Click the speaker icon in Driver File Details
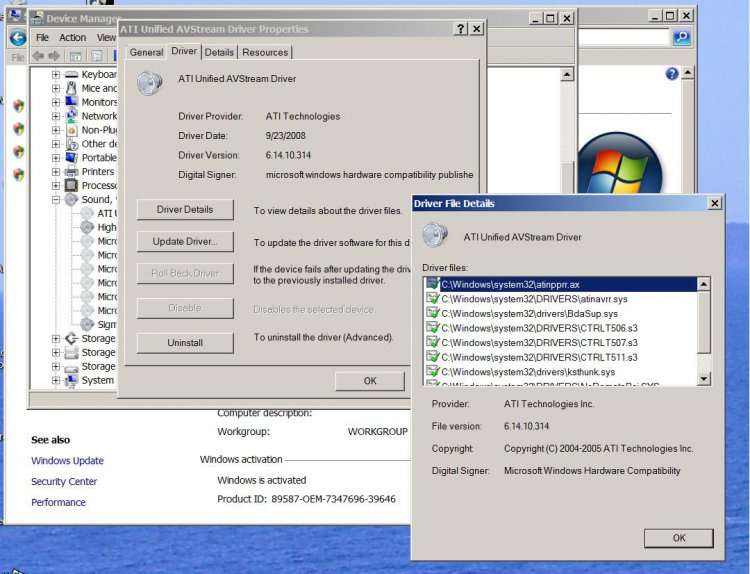This screenshot has width=750, height=574. [435, 234]
